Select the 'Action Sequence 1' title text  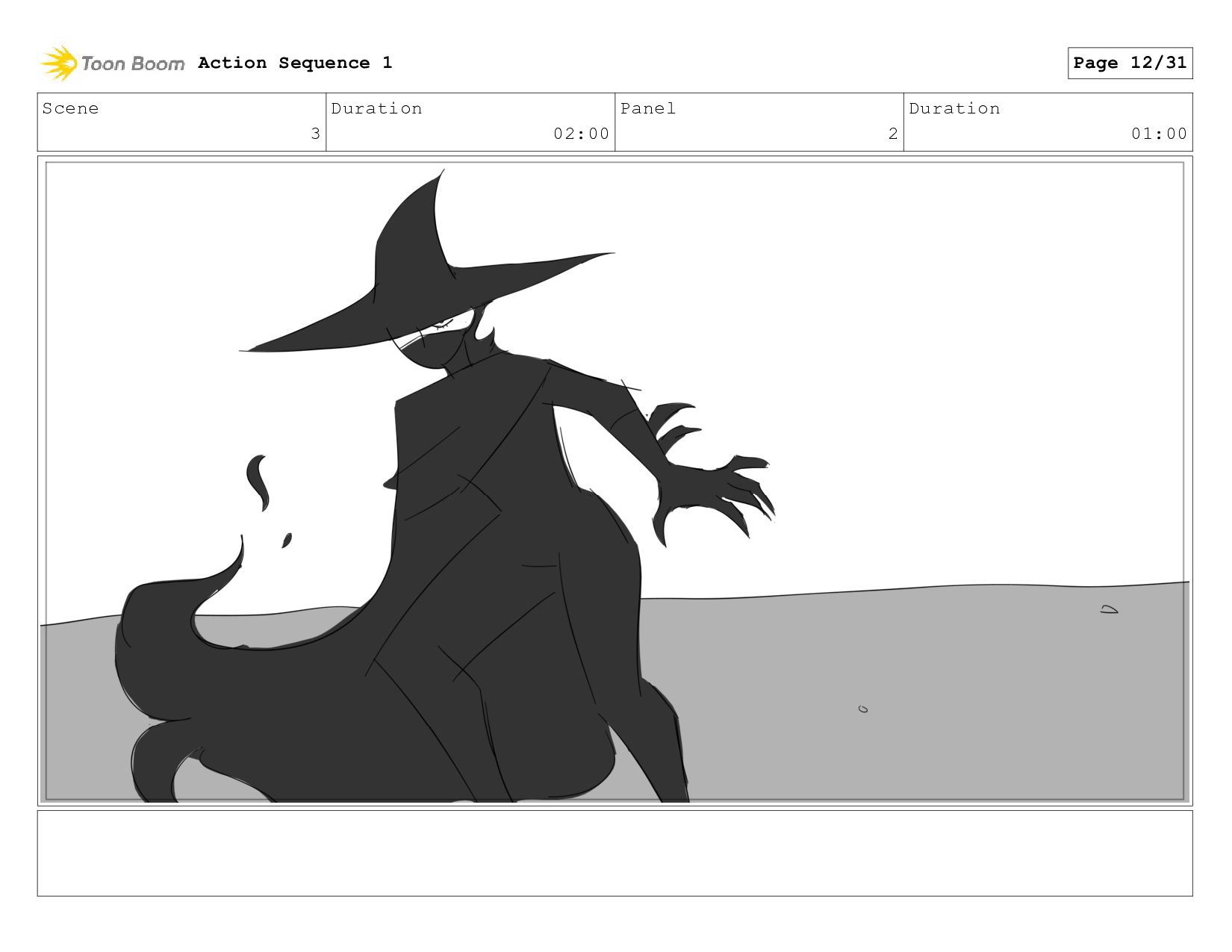pos(295,63)
